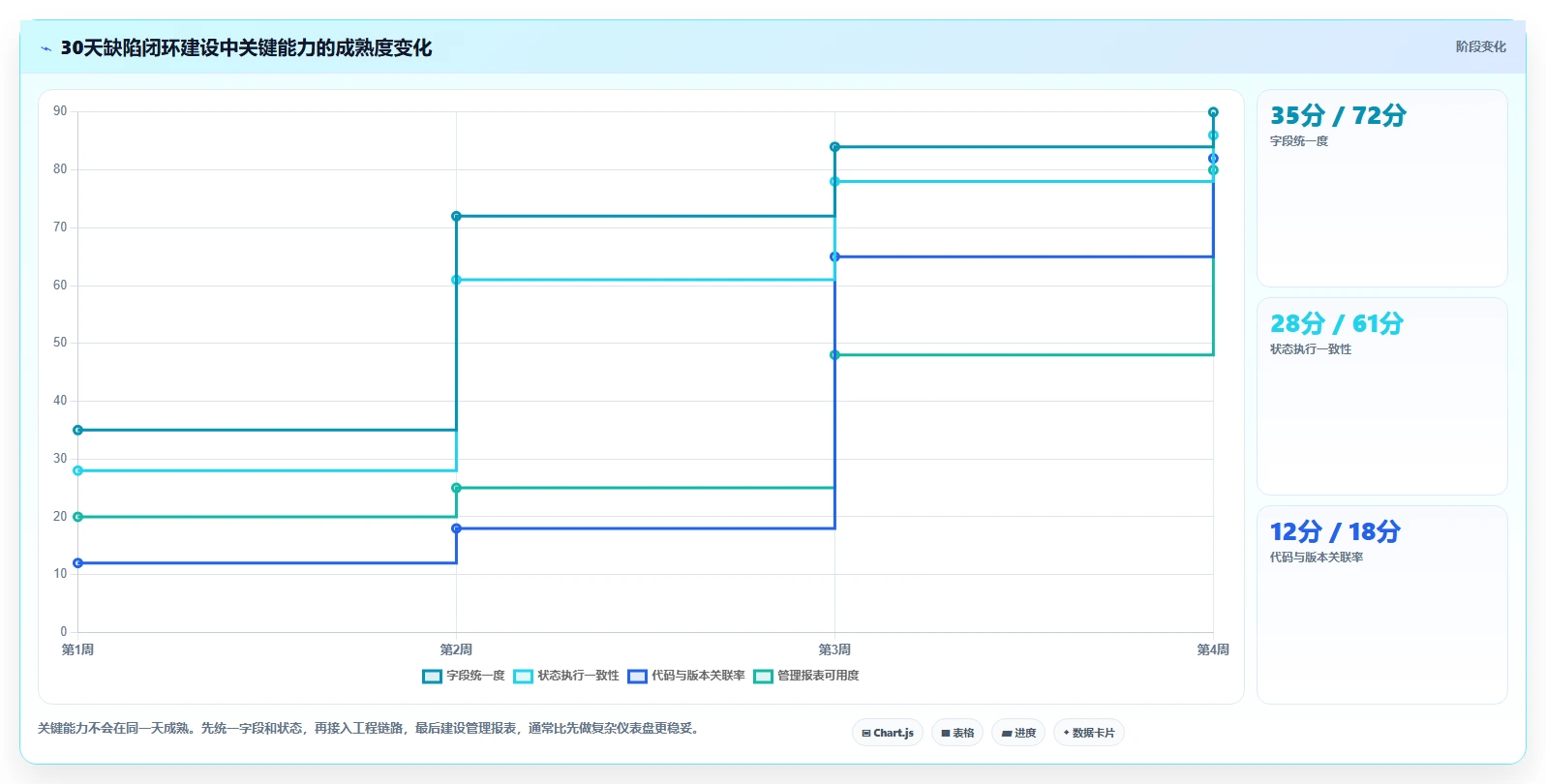The image size is (1546, 784).
Task: Select the 代码与版本关联率 point at 第3周 (65)
Action: [x=834, y=256]
